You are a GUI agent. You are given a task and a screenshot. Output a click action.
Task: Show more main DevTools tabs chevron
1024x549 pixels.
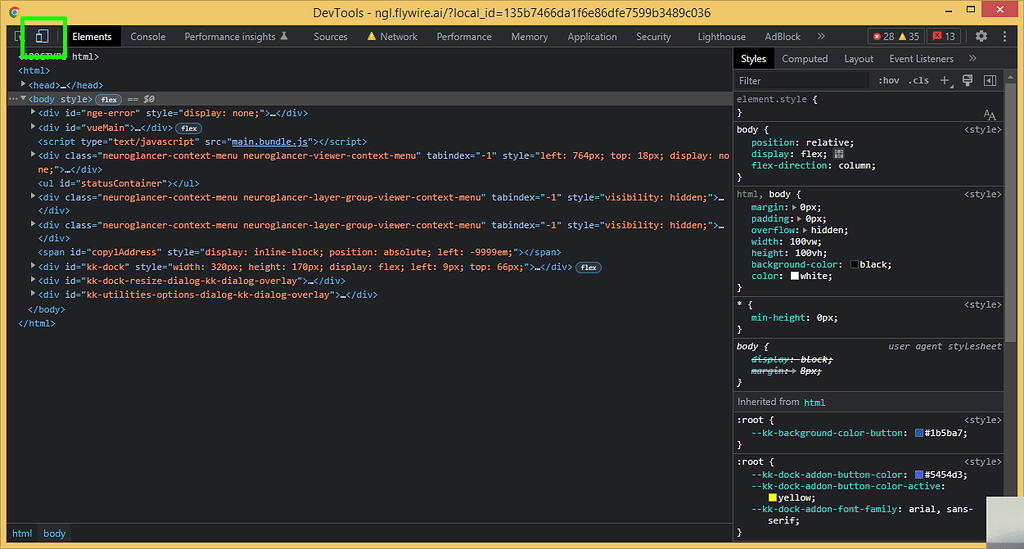821,36
